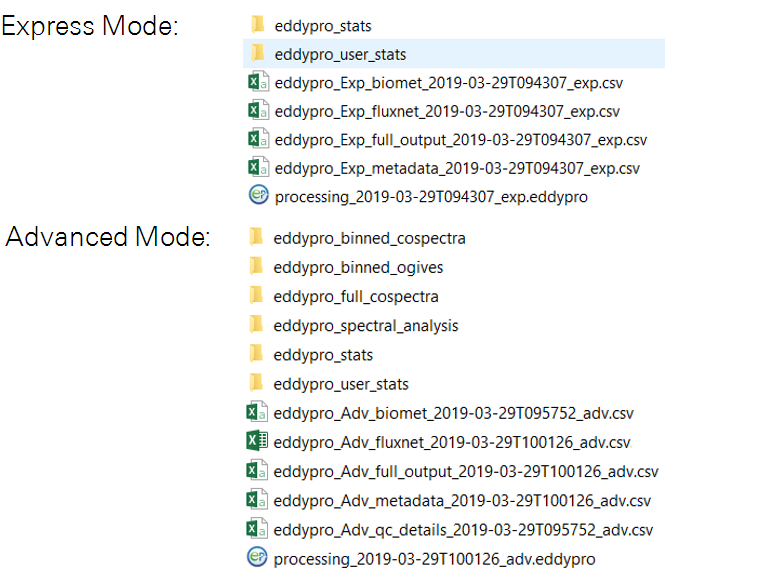Click the EddyPro icon for processing exp.eddypro file
Viewport: 775px width, 585px height.
[258, 195]
